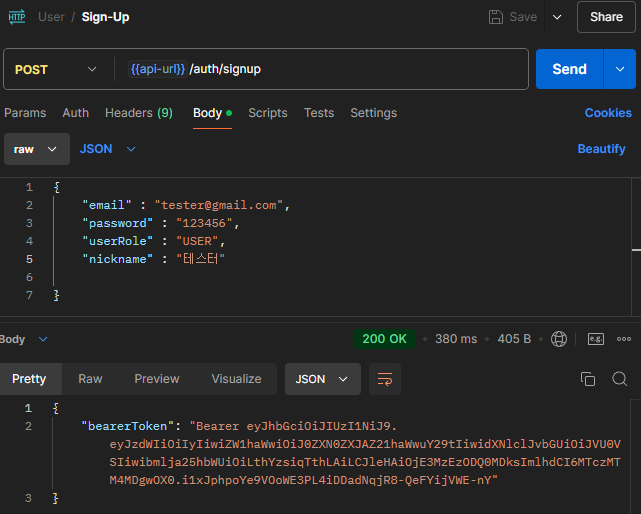This screenshot has height=514, width=641.
Task: Click the Save floppy disk icon
Action: pyautogui.click(x=495, y=17)
